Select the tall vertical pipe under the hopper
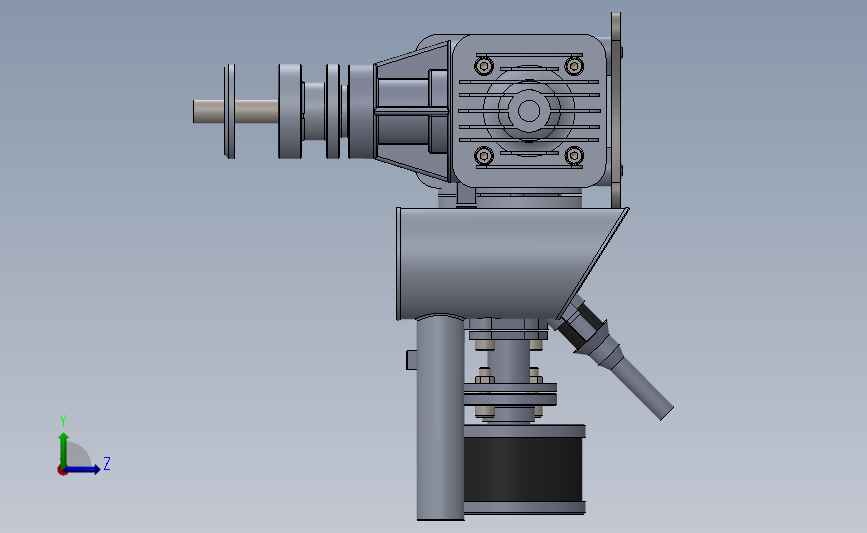Screen dimensions: 867x533 (x=440, y=417)
